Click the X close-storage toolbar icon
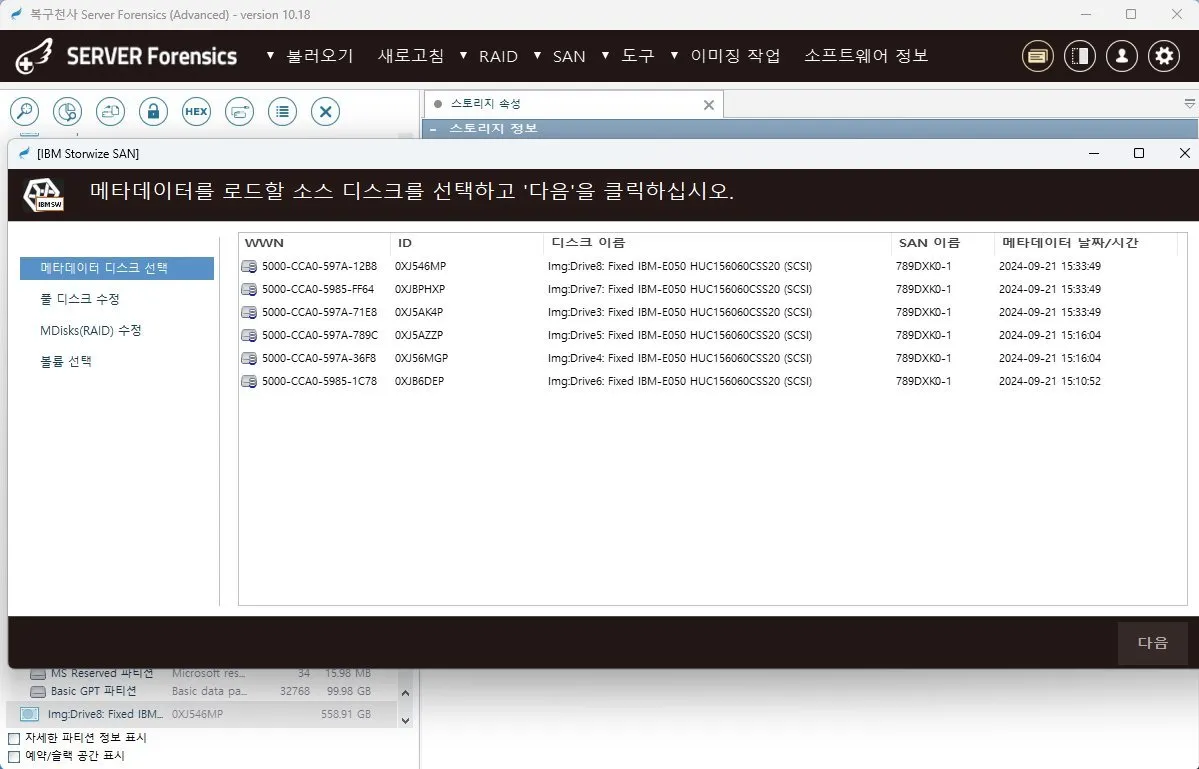Image resolution: width=1199 pixels, height=769 pixels. [x=325, y=112]
